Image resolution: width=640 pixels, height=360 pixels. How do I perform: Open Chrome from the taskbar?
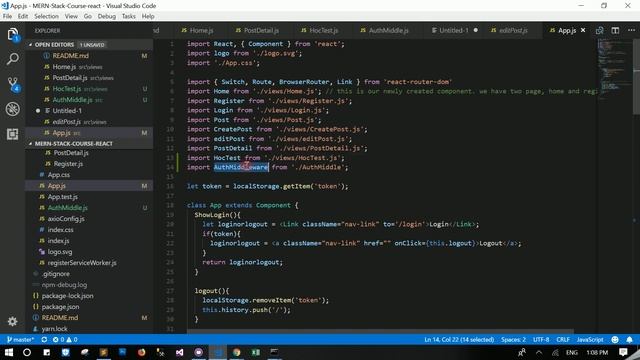237,352
